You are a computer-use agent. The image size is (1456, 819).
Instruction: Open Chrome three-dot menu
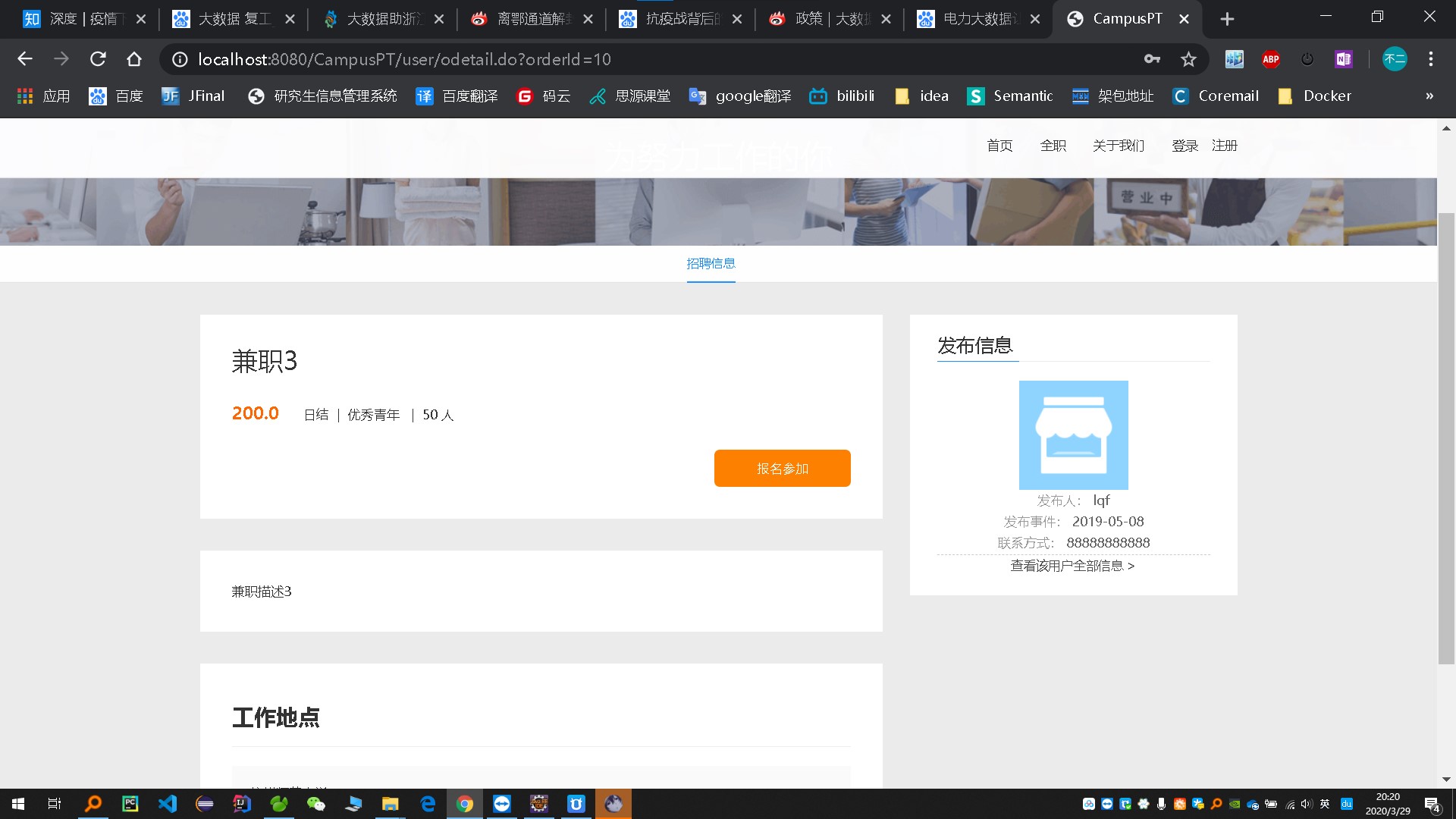coord(1431,59)
